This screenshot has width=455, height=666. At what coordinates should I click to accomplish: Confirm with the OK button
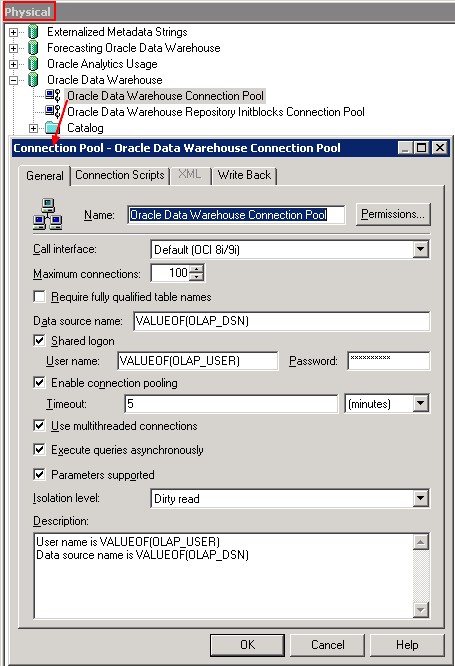[x=247, y=645]
